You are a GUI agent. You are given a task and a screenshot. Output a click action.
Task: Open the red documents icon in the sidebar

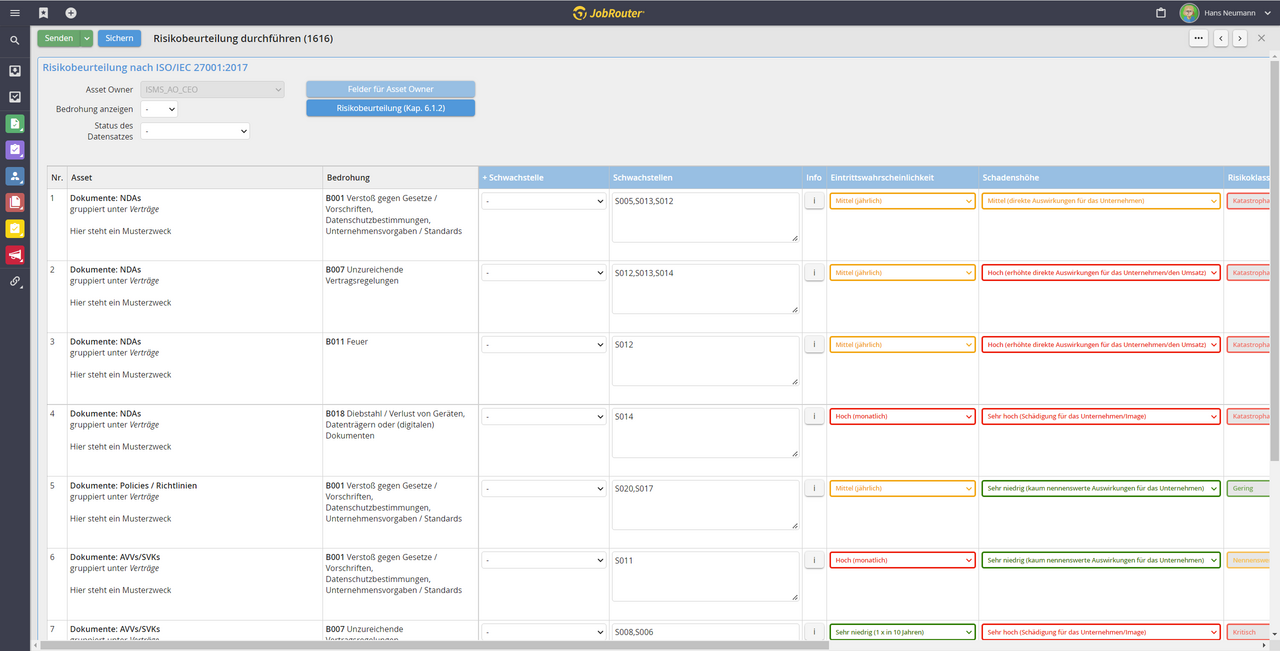(x=15, y=202)
